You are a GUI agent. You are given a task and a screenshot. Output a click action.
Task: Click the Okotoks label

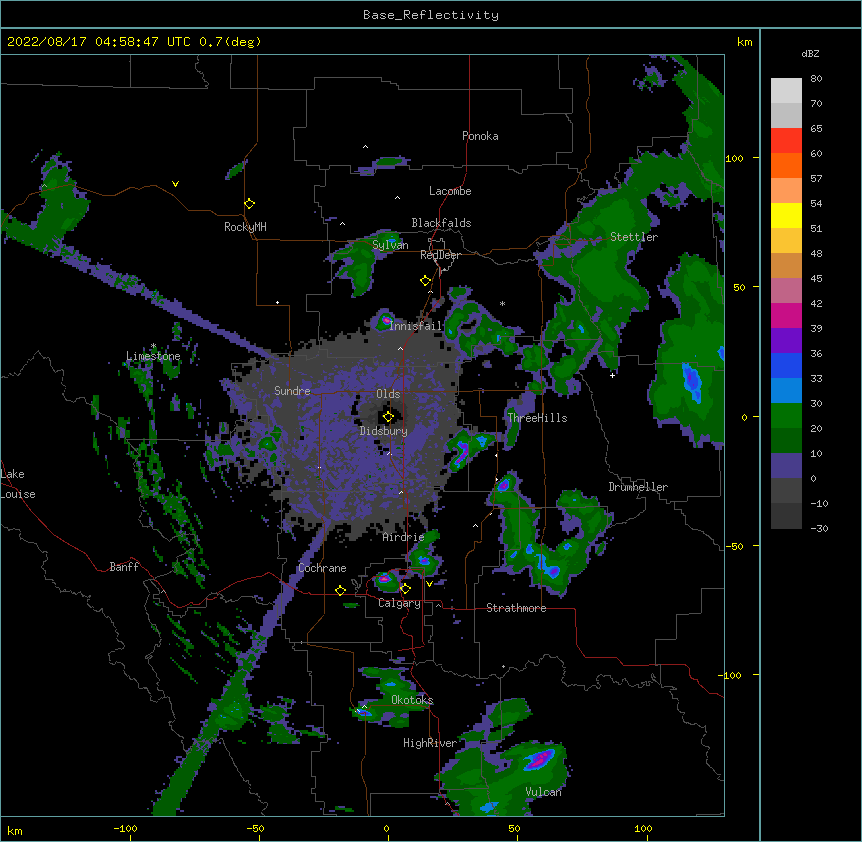tap(412, 700)
